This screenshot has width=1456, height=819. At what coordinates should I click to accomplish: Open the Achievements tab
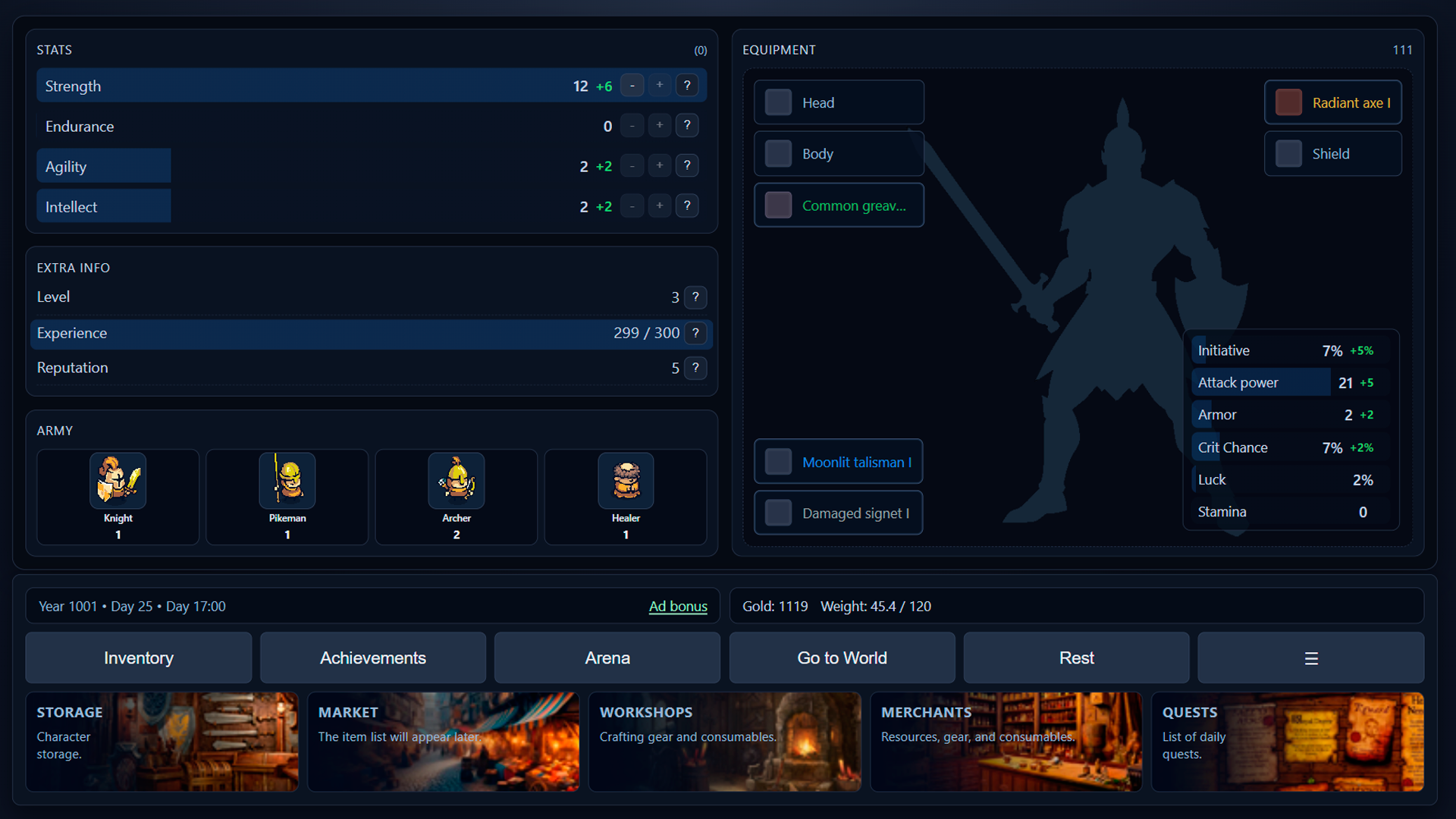tap(372, 657)
